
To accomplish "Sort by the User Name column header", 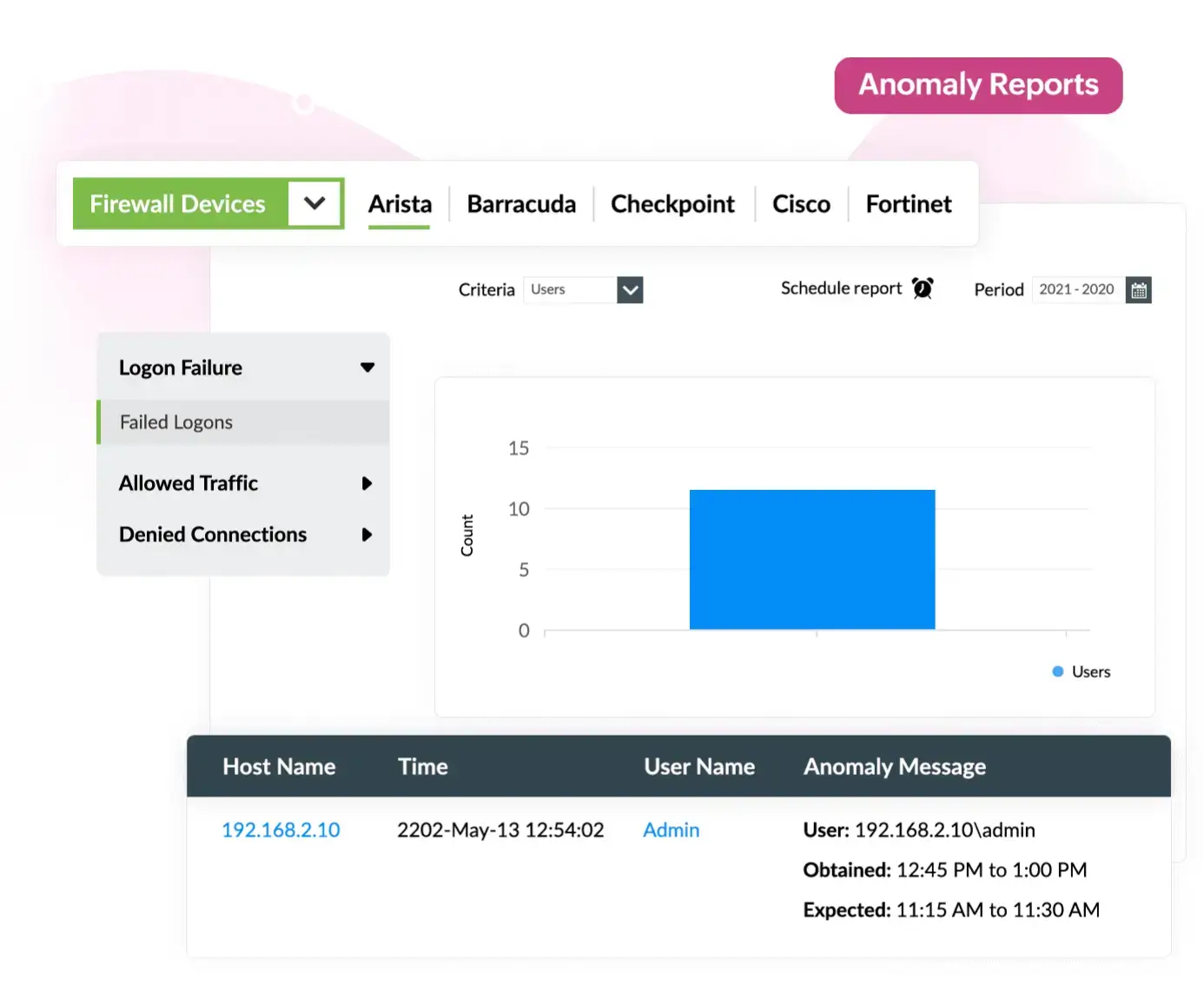I will point(699,766).
